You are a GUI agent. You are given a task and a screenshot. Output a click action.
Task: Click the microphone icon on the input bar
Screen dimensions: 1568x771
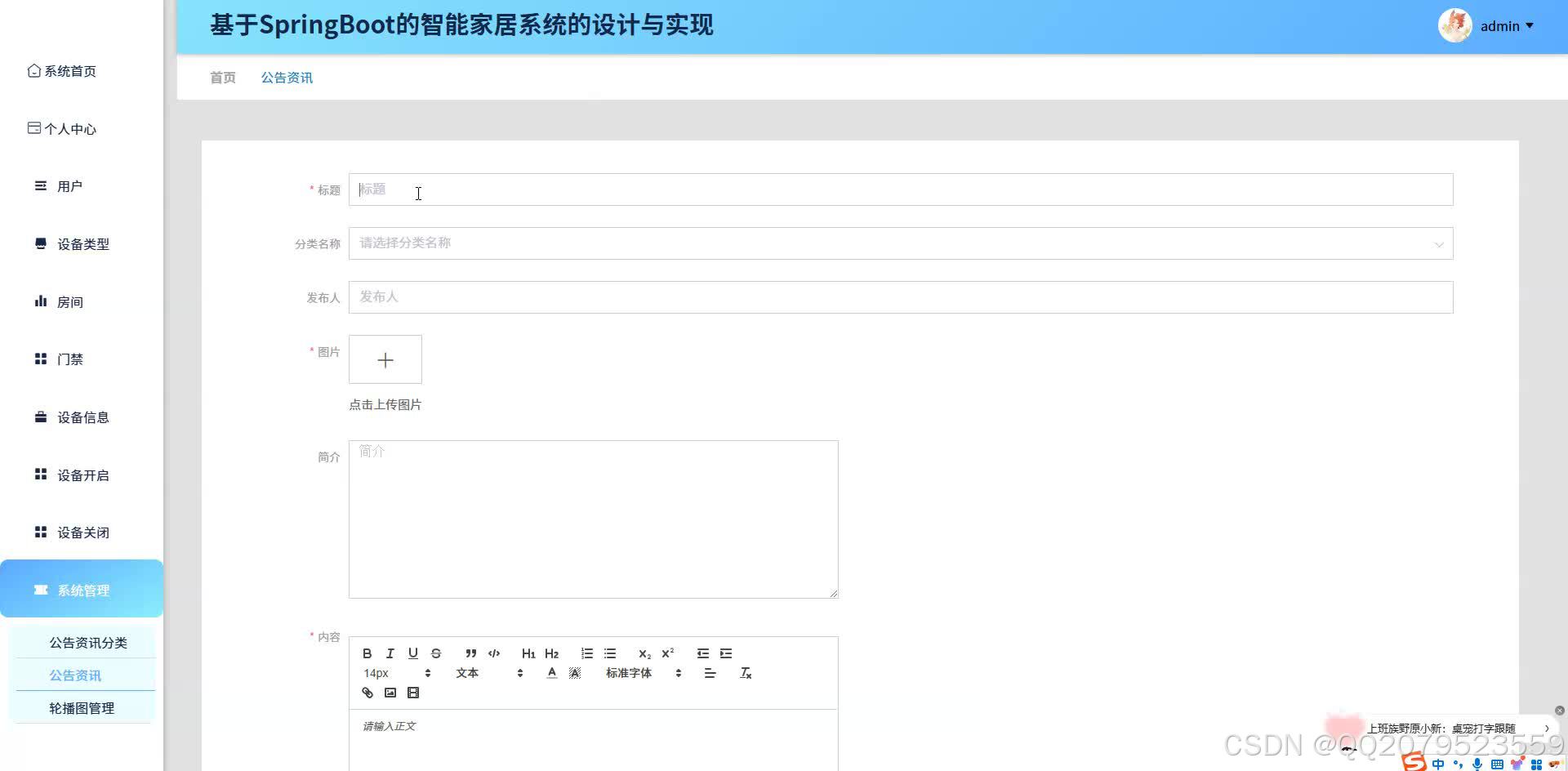coord(1477,765)
